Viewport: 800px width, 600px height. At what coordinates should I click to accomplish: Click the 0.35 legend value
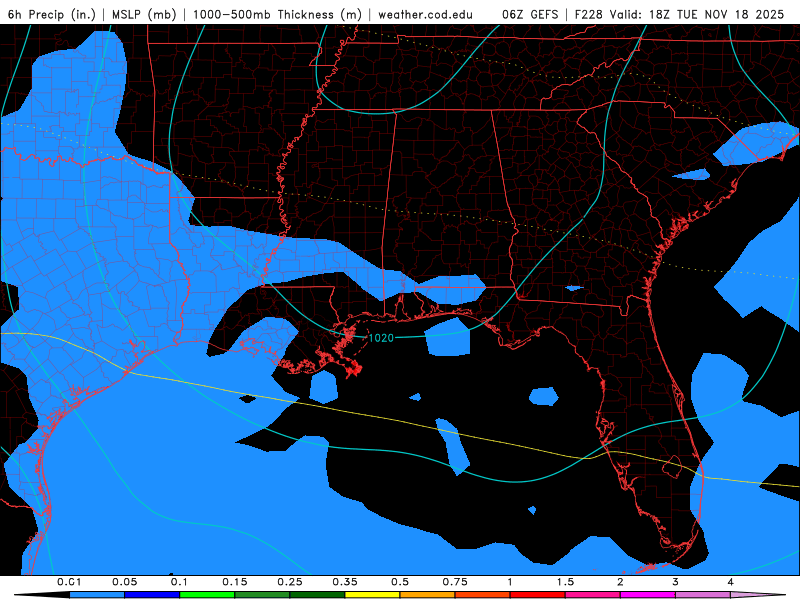tap(345, 582)
